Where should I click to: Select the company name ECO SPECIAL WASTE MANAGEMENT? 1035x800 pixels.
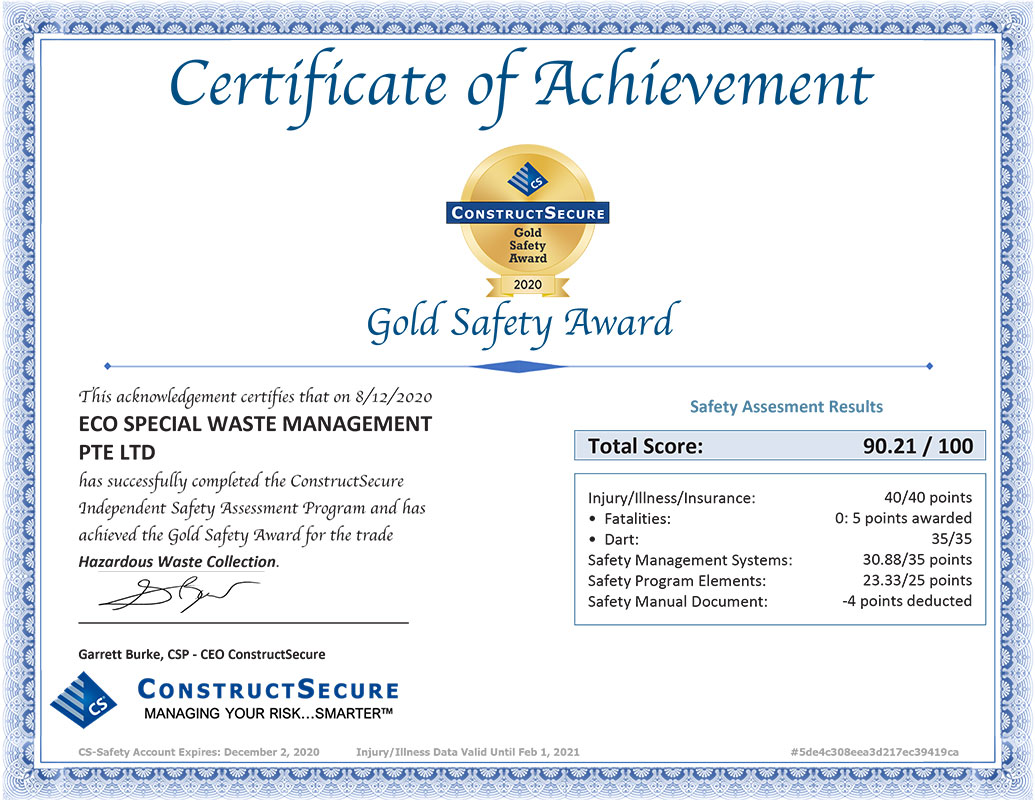255,424
